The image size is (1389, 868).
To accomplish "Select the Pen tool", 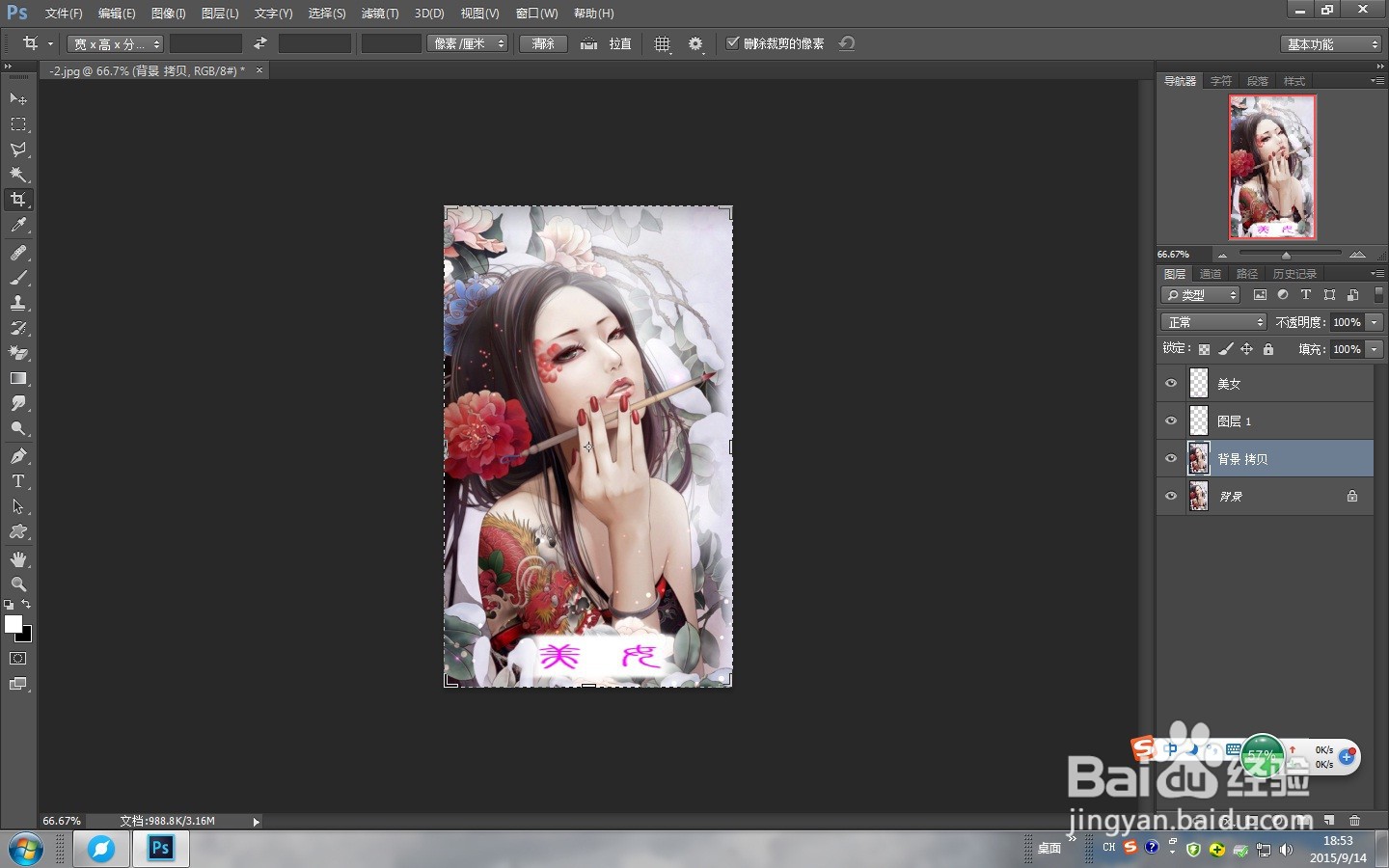I will click(17, 455).
